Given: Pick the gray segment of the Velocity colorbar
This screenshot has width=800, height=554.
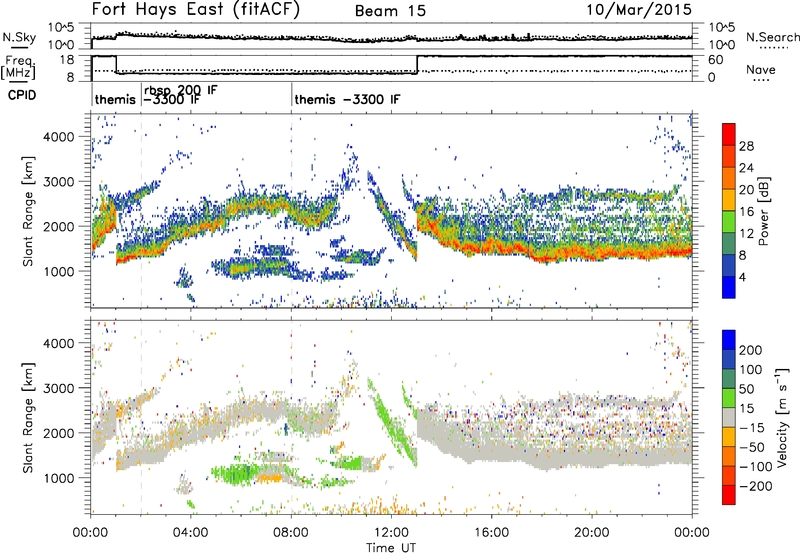Looking at the screenshot, I should [729, 418].
